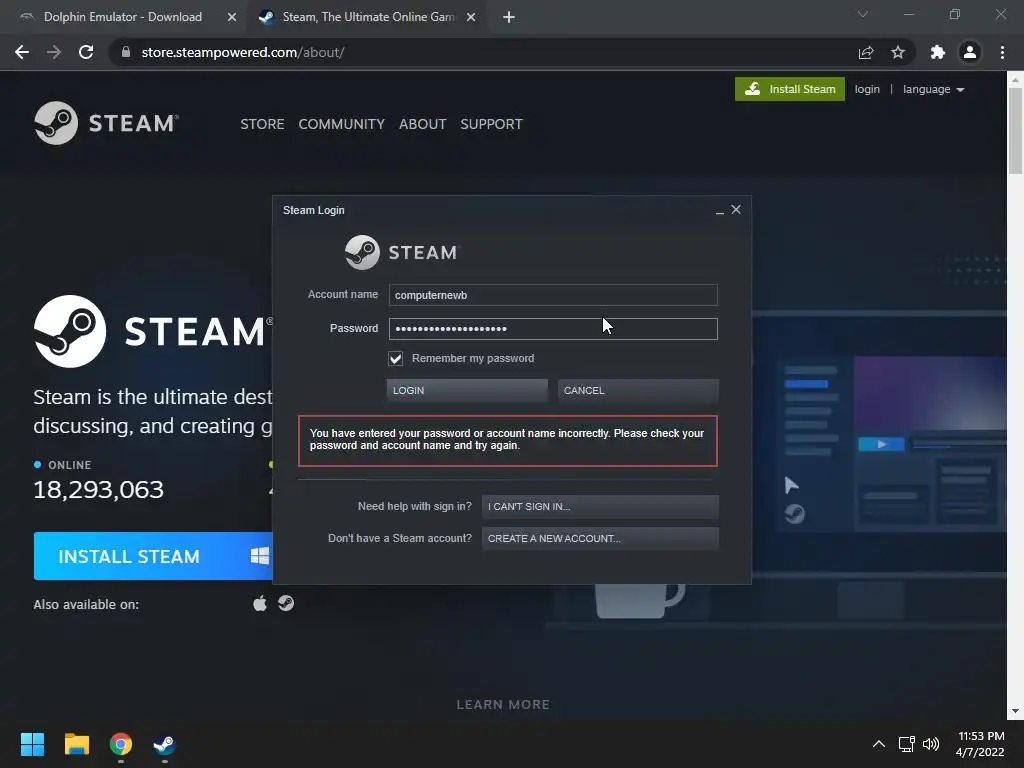Viewport: 1024px width, 768px height.
Task: Click CREATE A NEW ACCOUNT button
Action: [600, 538]
